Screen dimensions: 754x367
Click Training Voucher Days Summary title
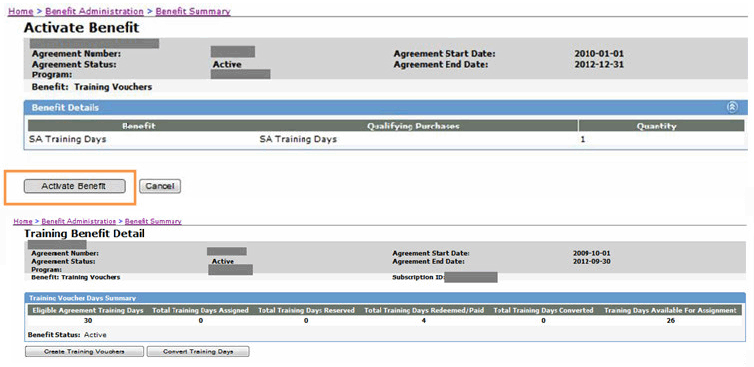coord(83,298)
